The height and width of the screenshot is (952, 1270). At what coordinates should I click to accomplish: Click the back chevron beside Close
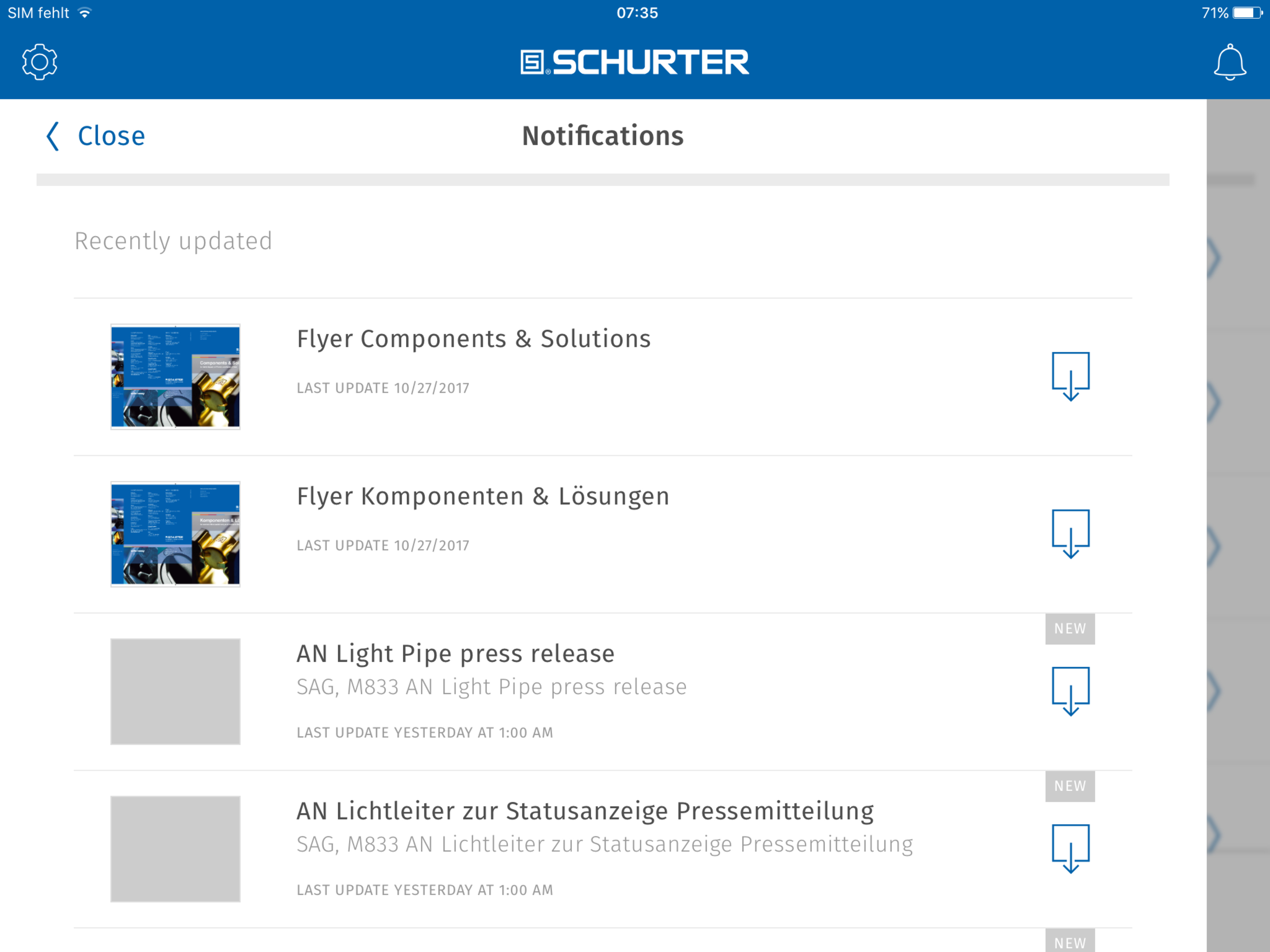(x=53, y=136)
